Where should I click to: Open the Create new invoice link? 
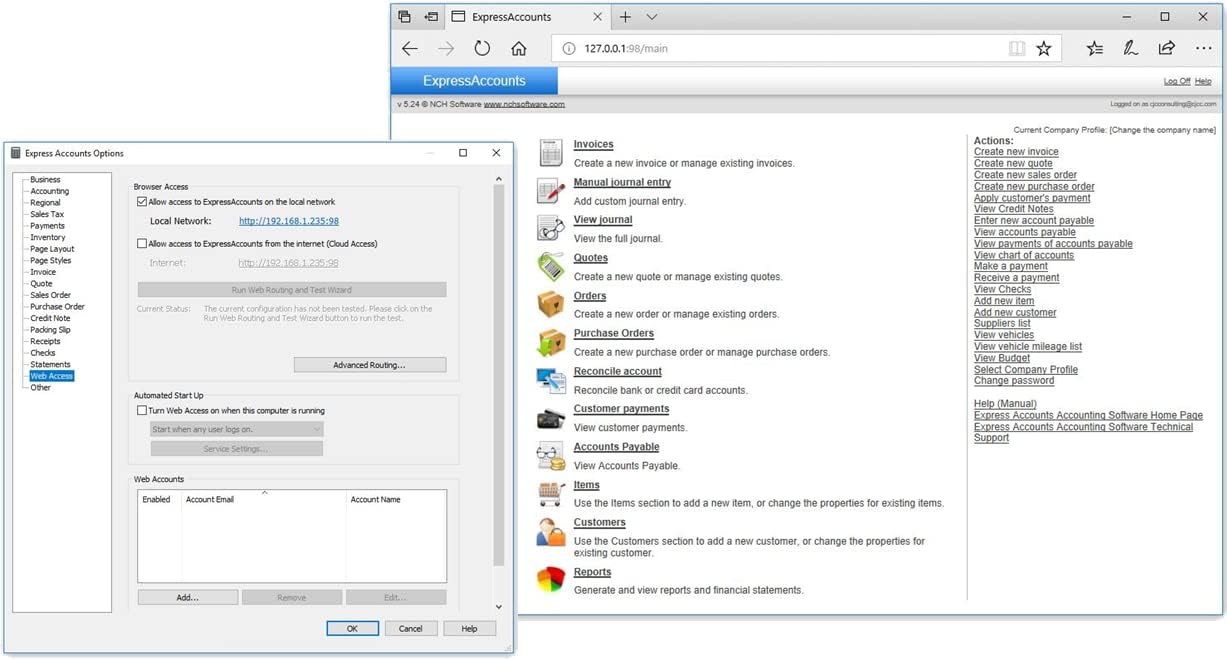click(x=1016, y=152)
